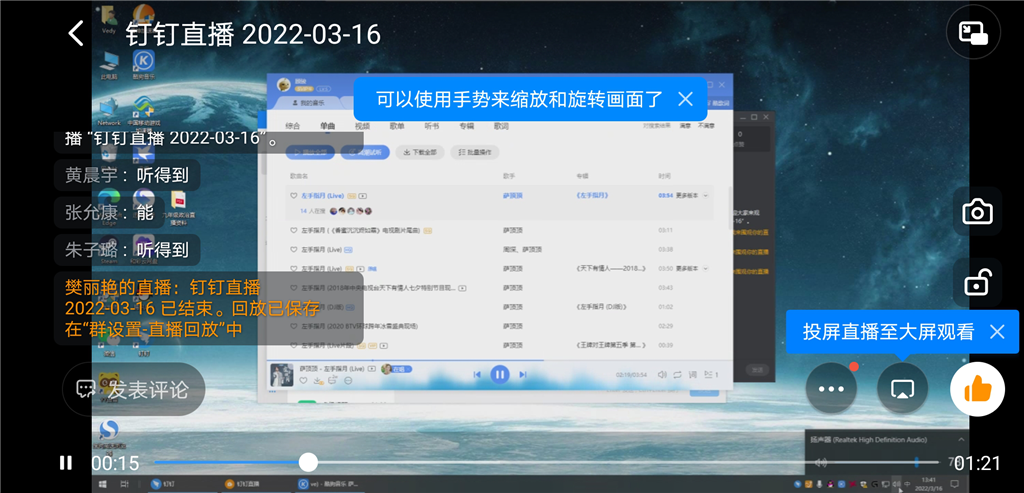
Task: Tap 朱子璐's comment 听得到
Action: pos(127,249)
